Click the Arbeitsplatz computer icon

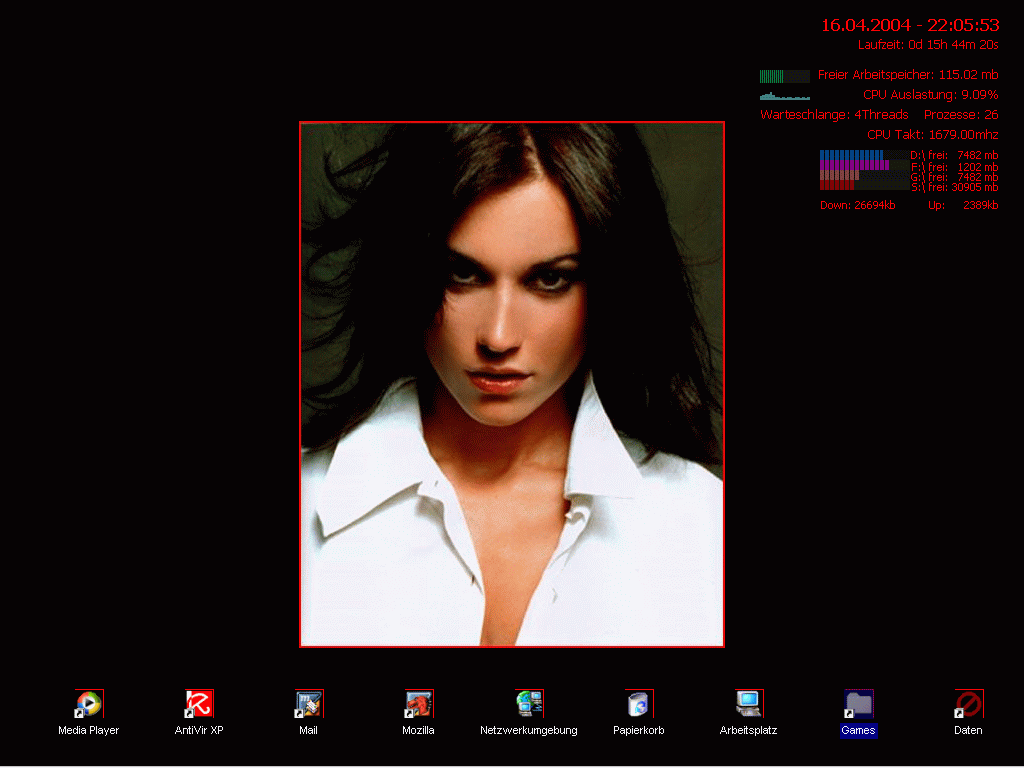click(748, 704)
